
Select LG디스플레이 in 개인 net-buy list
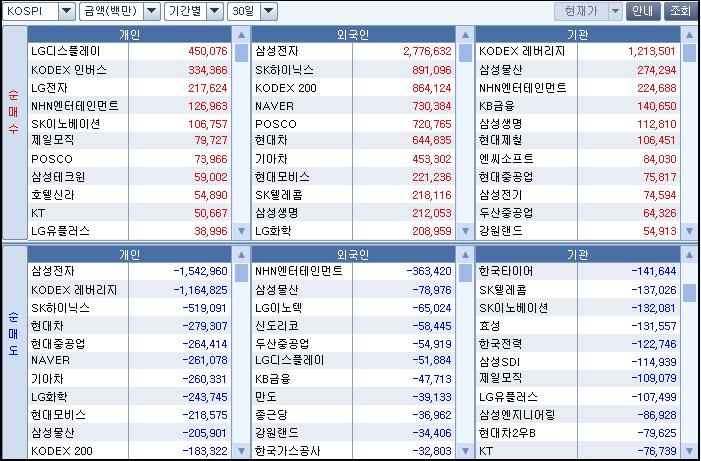[130, 51]
